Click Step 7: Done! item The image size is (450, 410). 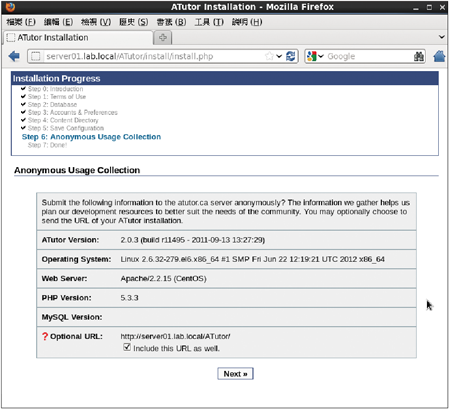pyautogui.click(x=47, y=145)
